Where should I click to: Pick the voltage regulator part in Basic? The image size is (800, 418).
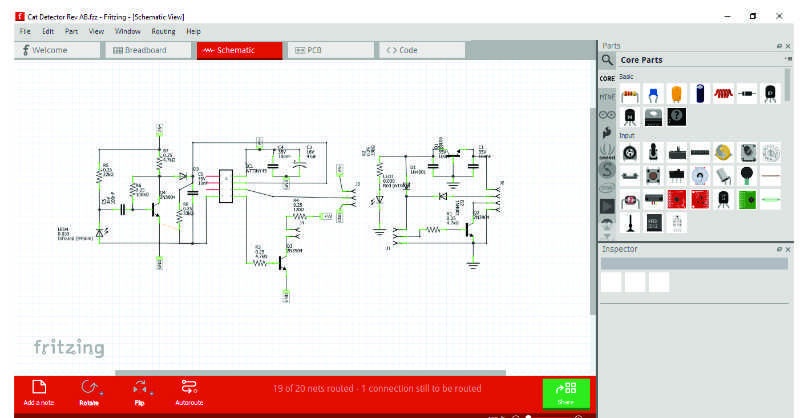[653, 117]
